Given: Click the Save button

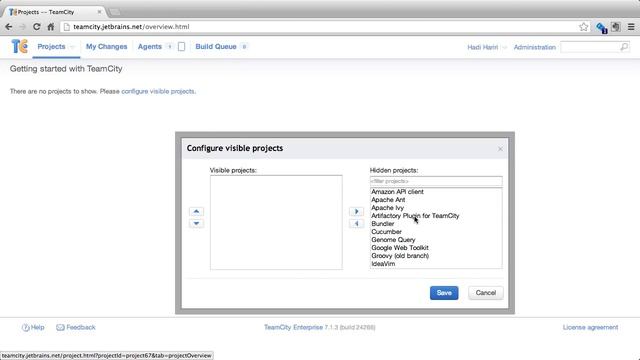Looking at the screenshot, I should point(444,293).
